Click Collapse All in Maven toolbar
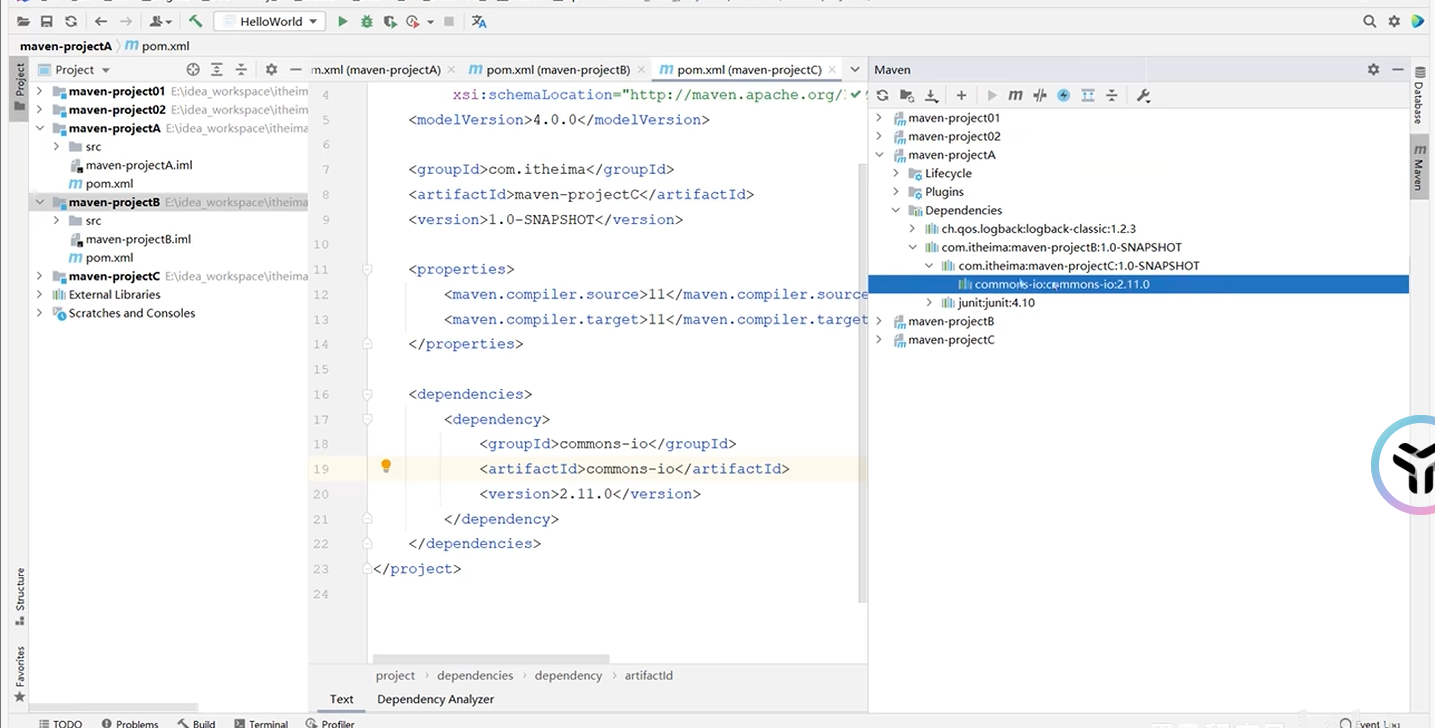This screenshot has height=728, width=1435. (1111, 95)
